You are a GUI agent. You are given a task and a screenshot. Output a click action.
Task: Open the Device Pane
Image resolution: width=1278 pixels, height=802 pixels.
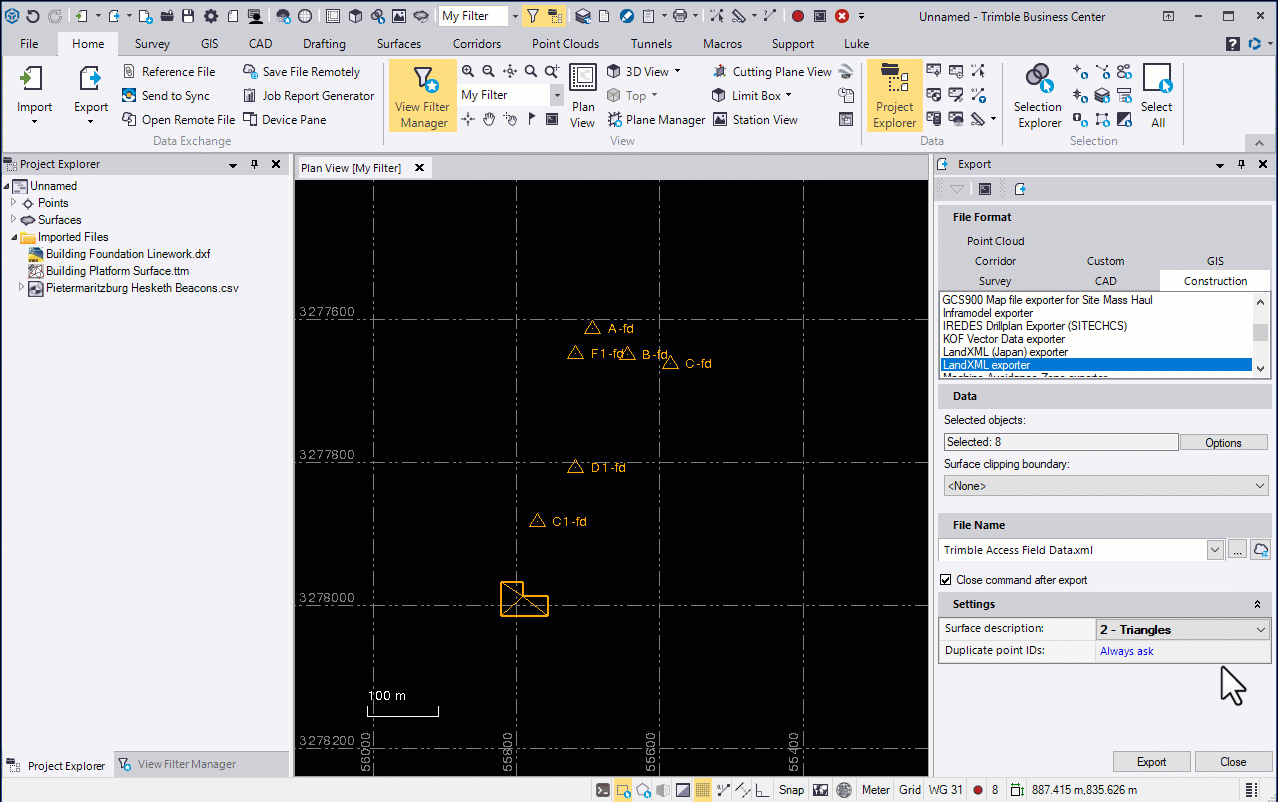pos(285,119)
